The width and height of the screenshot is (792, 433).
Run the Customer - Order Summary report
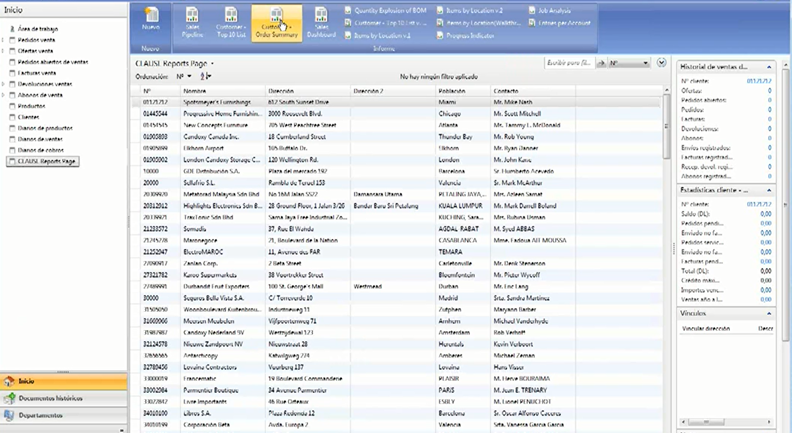pyautogui.click(x=276, y=23)
